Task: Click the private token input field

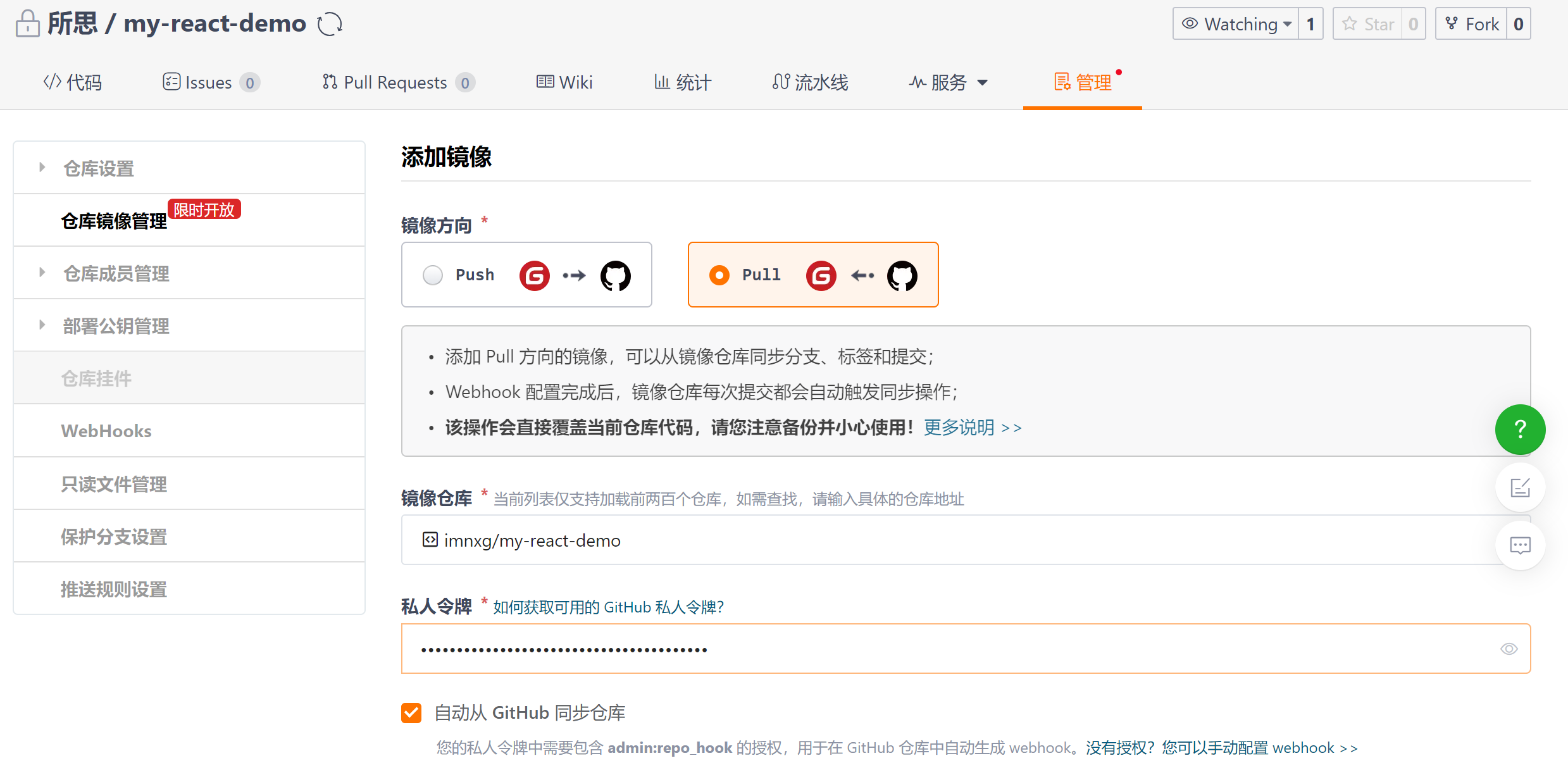Action: 949,649
